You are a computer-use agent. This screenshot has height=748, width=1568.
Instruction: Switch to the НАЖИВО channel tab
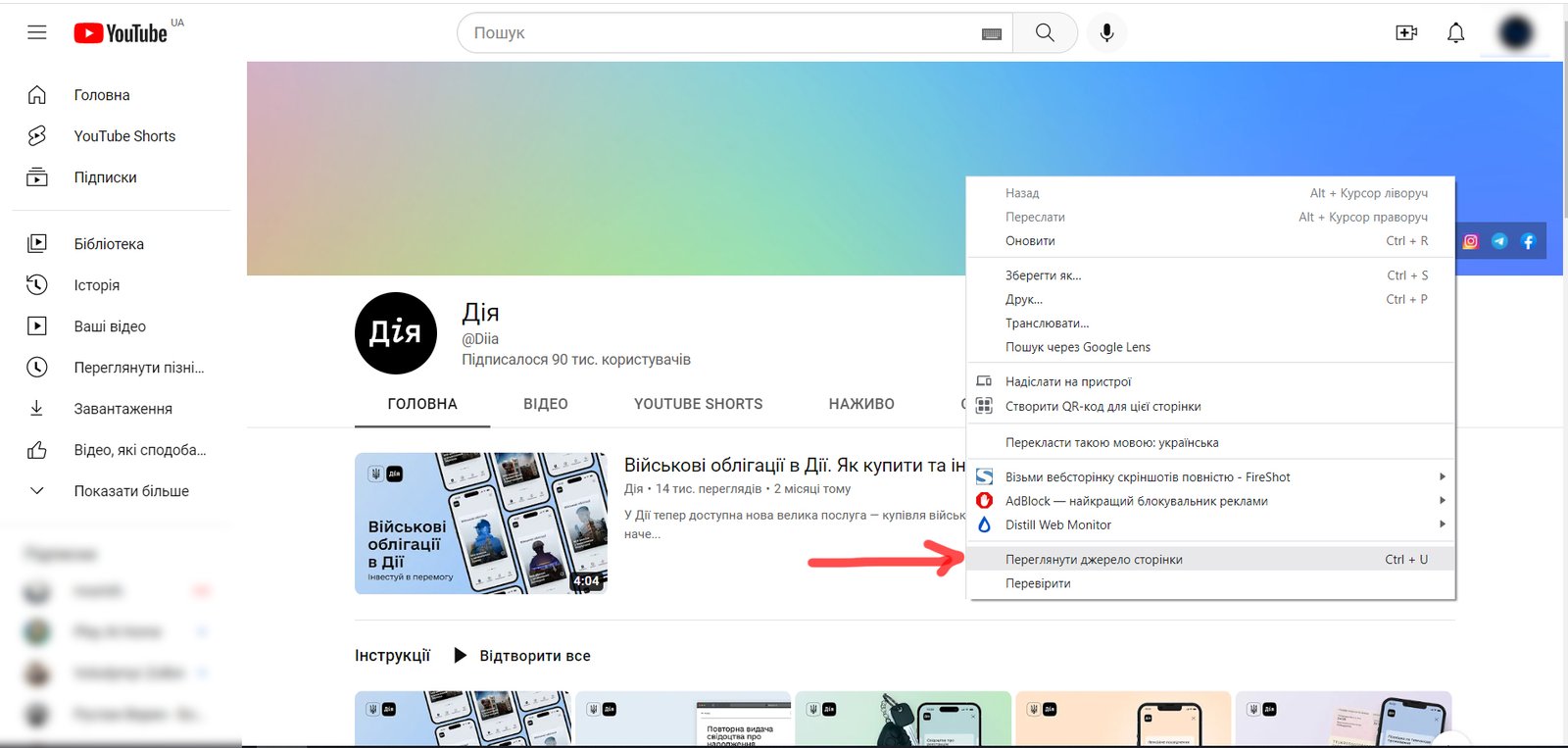[x=861, y=404]
